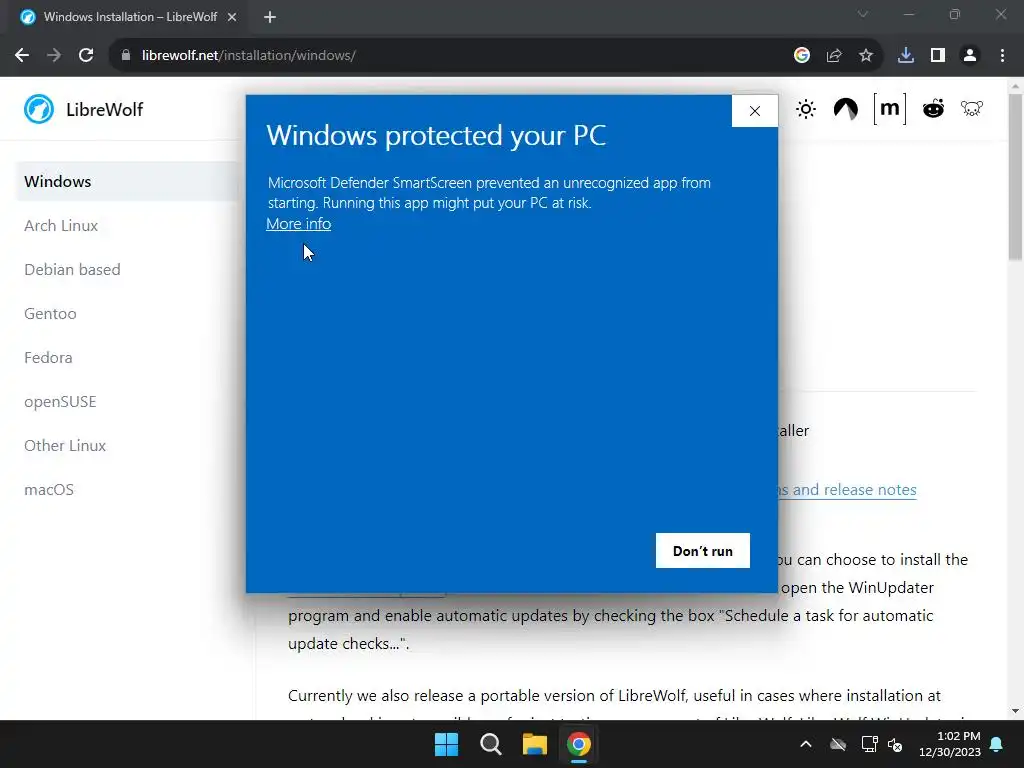Select Debian based in the sidebar
The image size is (1024, 768).
72,270
